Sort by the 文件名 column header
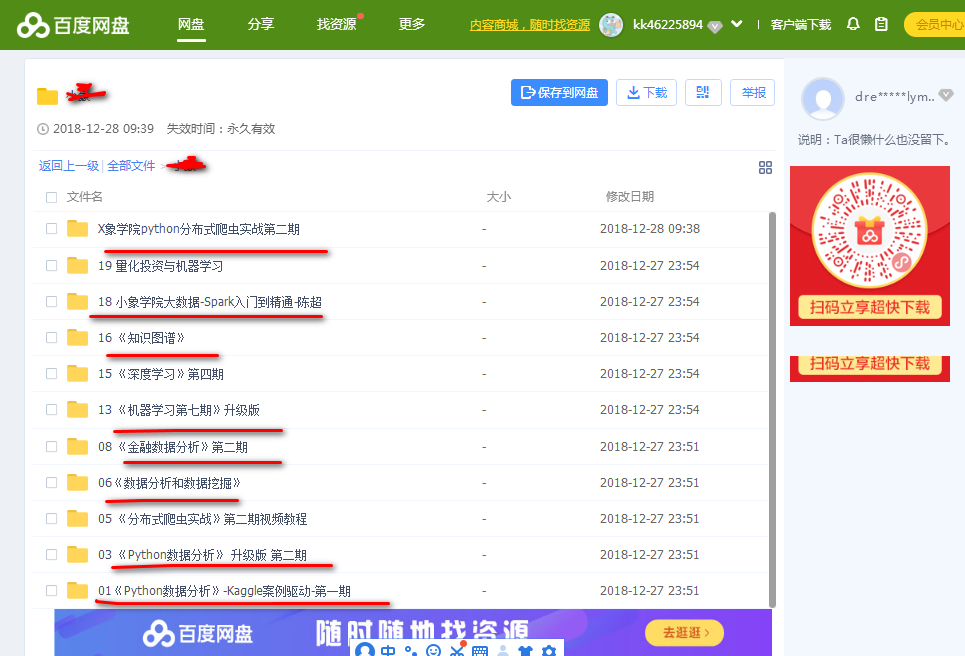The height and width of the screenshot is (656, 965). coord(84,197)
